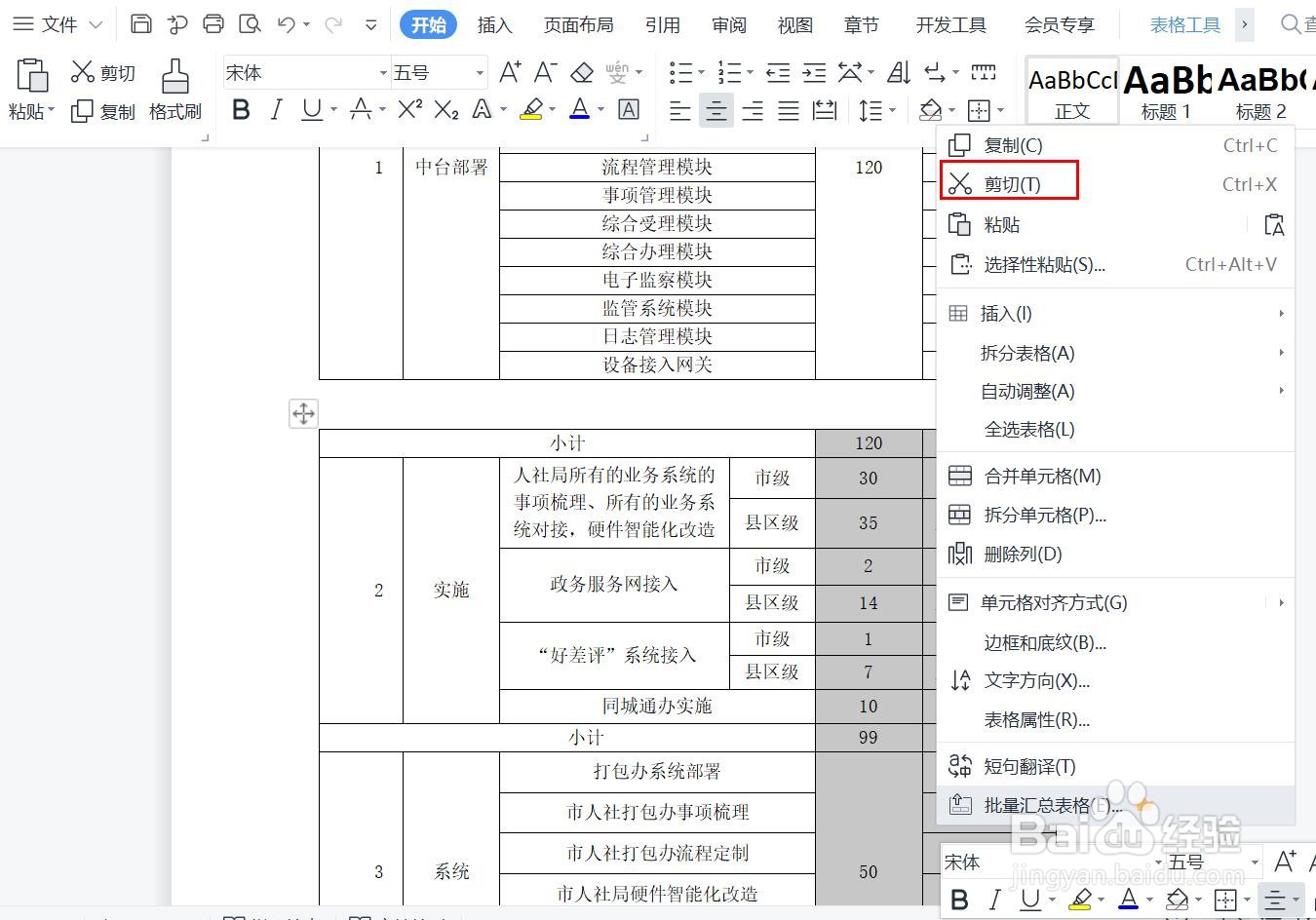Click the table move handle above the table
1316x920 pixels.
[303, 413]
